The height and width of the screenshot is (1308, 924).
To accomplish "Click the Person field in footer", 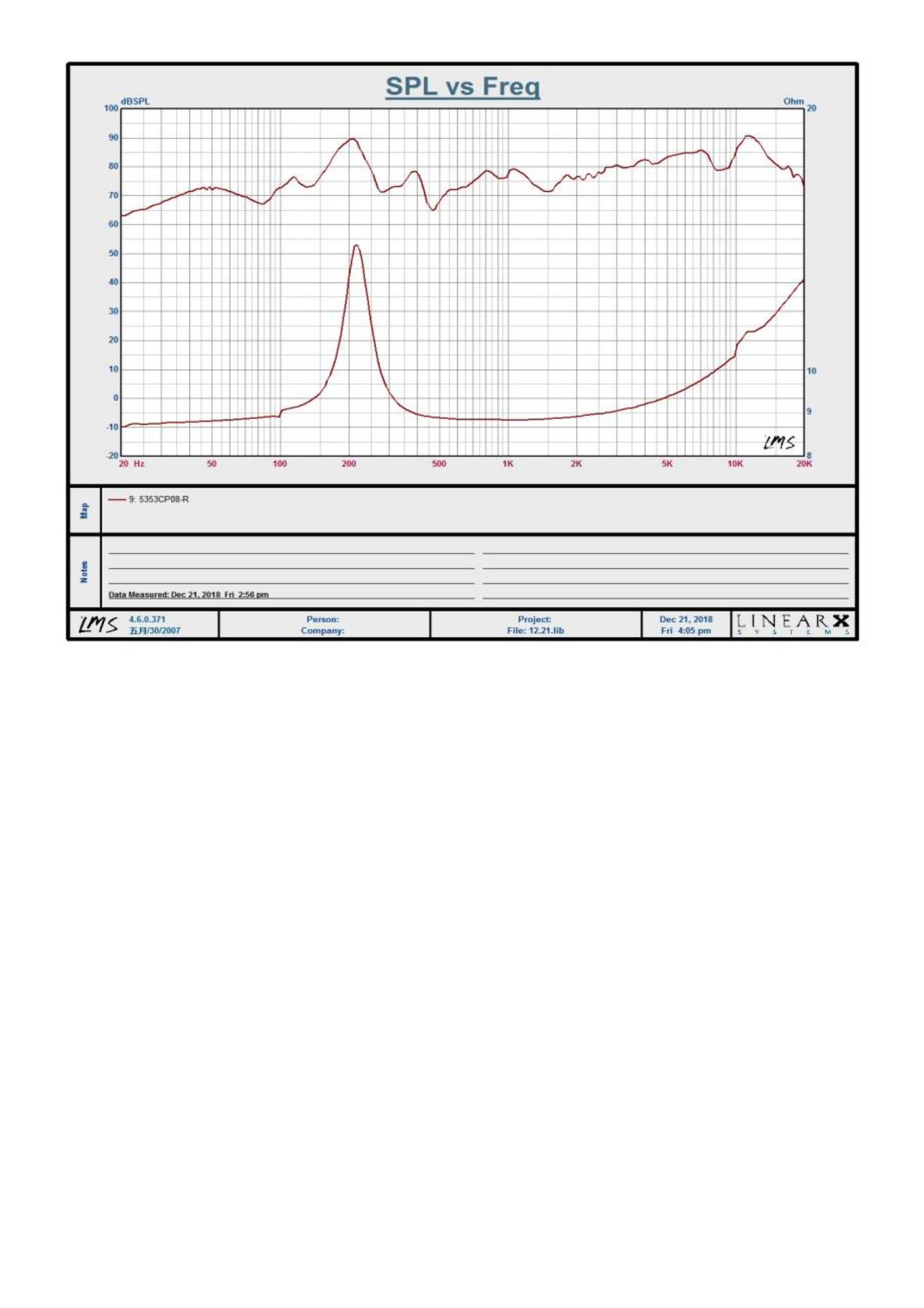I will pos(323,619).
